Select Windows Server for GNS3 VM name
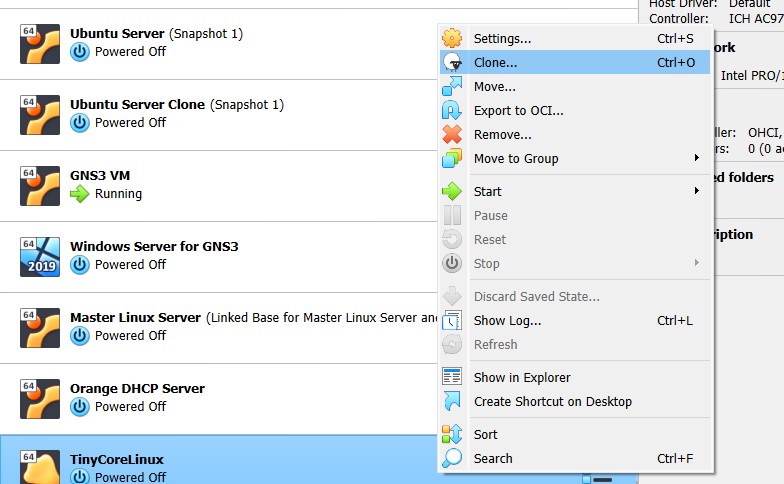Image resolution: width=784 pixels, height=484 pixels. click(x=154, y=246)
